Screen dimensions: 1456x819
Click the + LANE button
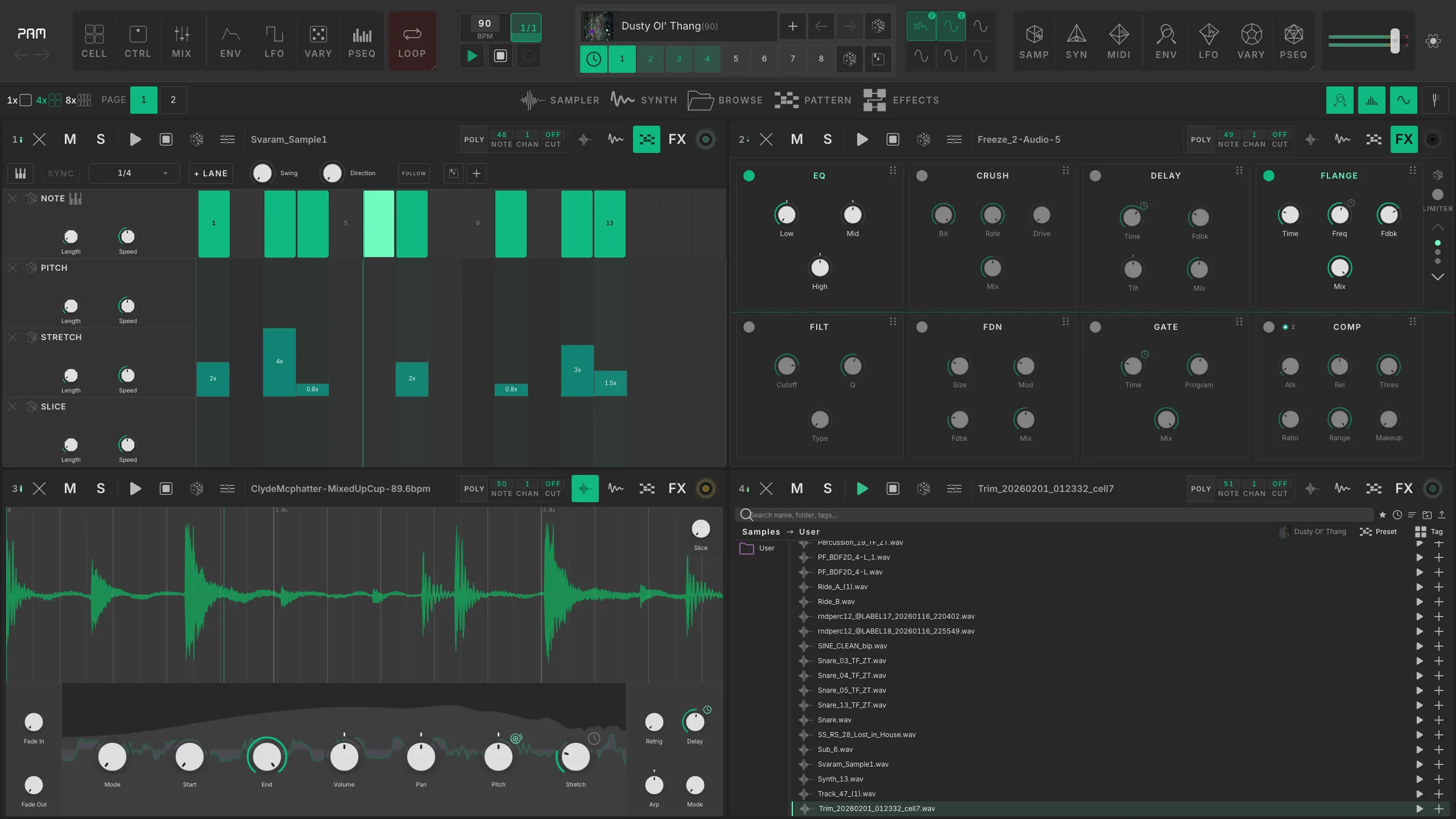coord(211,173)
